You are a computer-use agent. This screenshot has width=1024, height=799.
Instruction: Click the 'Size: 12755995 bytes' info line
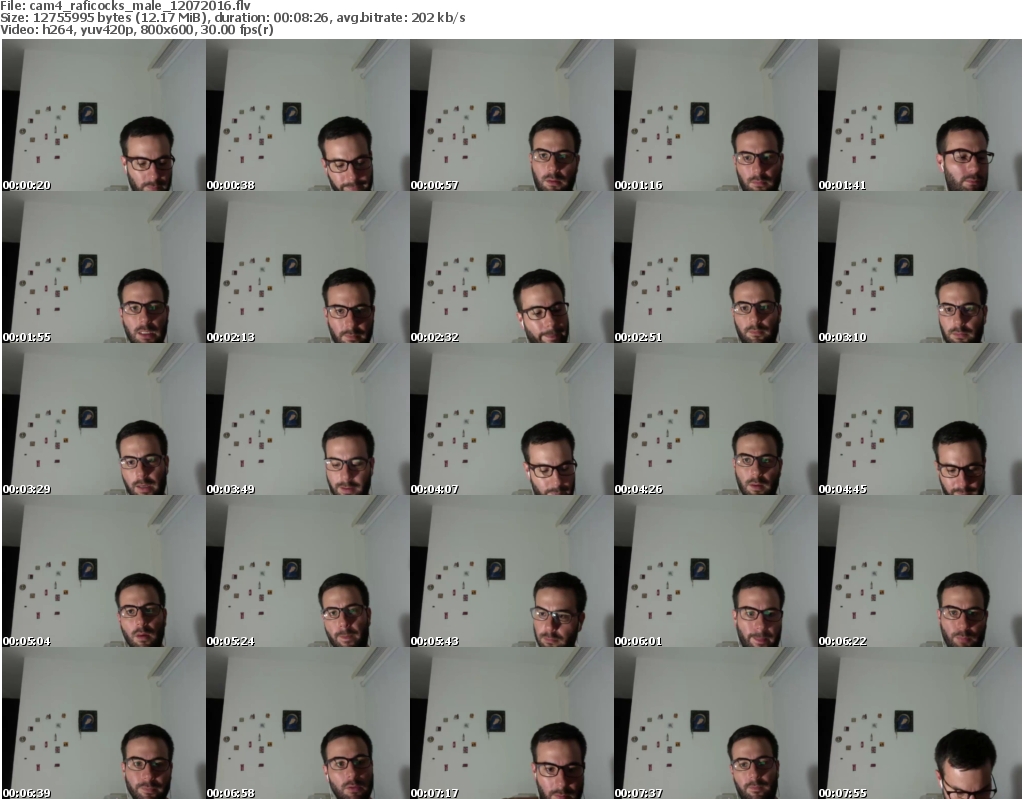point(232,18)
